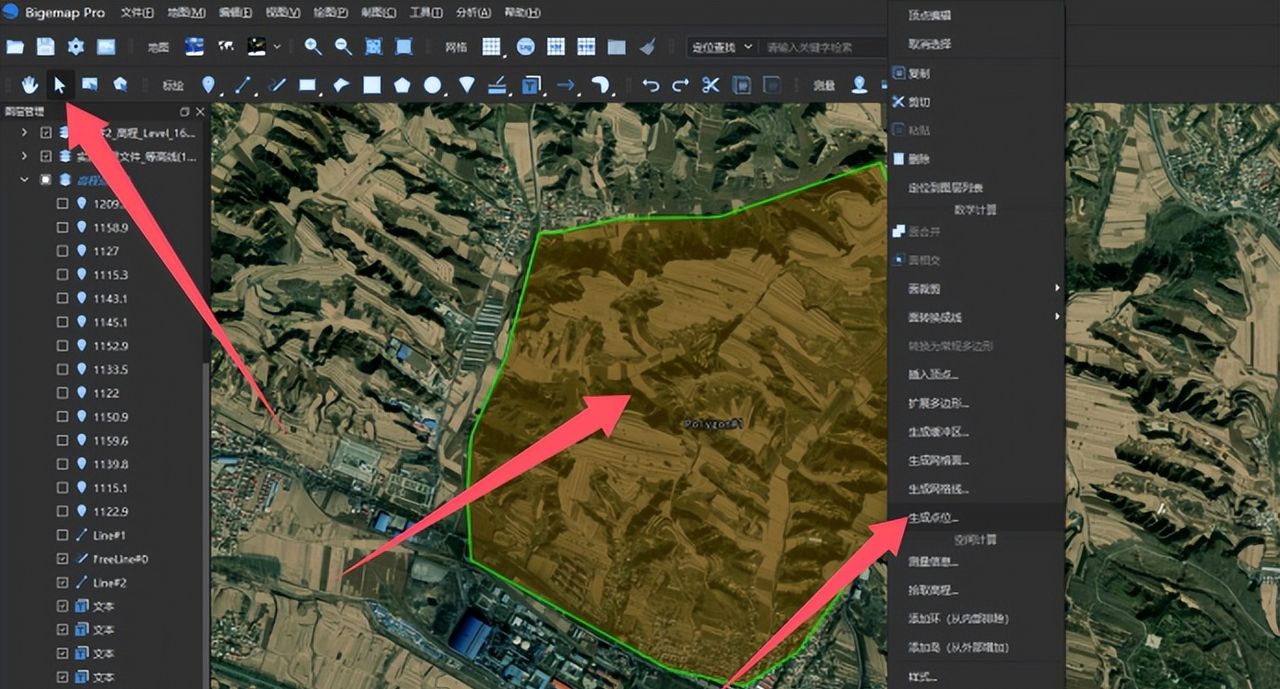Toggle checkbox for point 1143.1
Viewport: 1280px width, 689px height.
(63, 298)
